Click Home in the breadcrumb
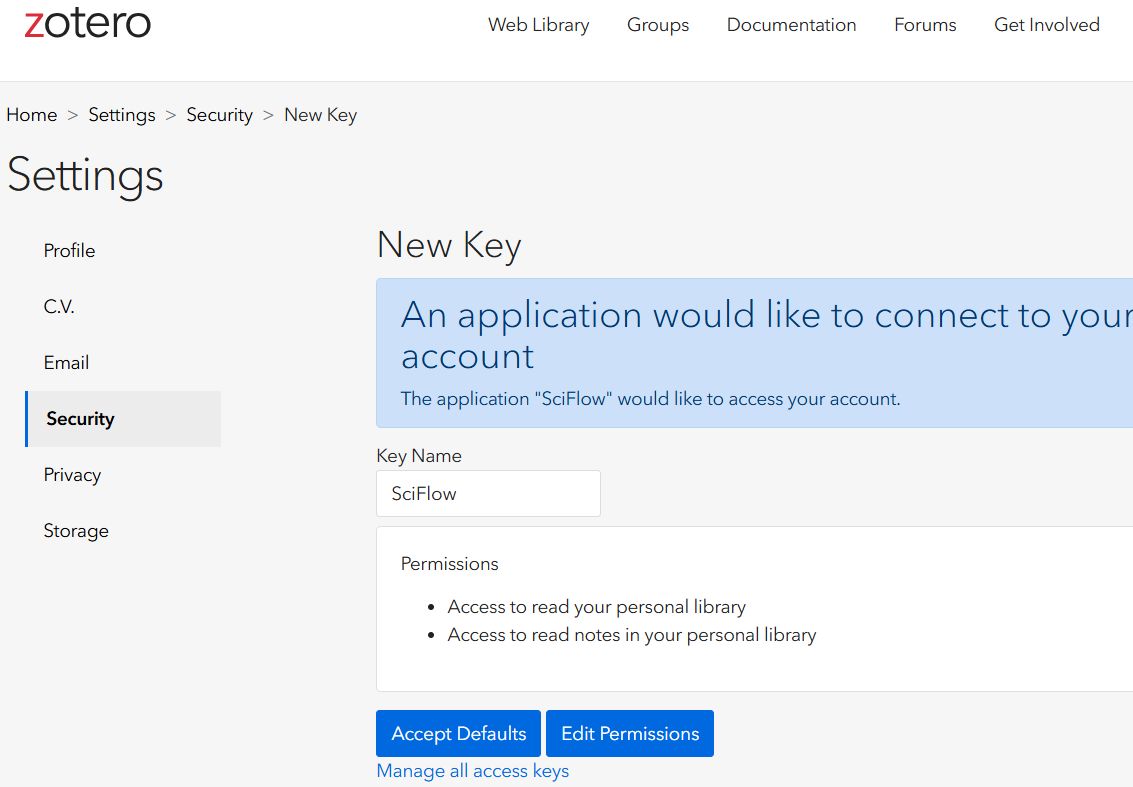Screen dimensions: 1133x787 [x=32, y=115]
